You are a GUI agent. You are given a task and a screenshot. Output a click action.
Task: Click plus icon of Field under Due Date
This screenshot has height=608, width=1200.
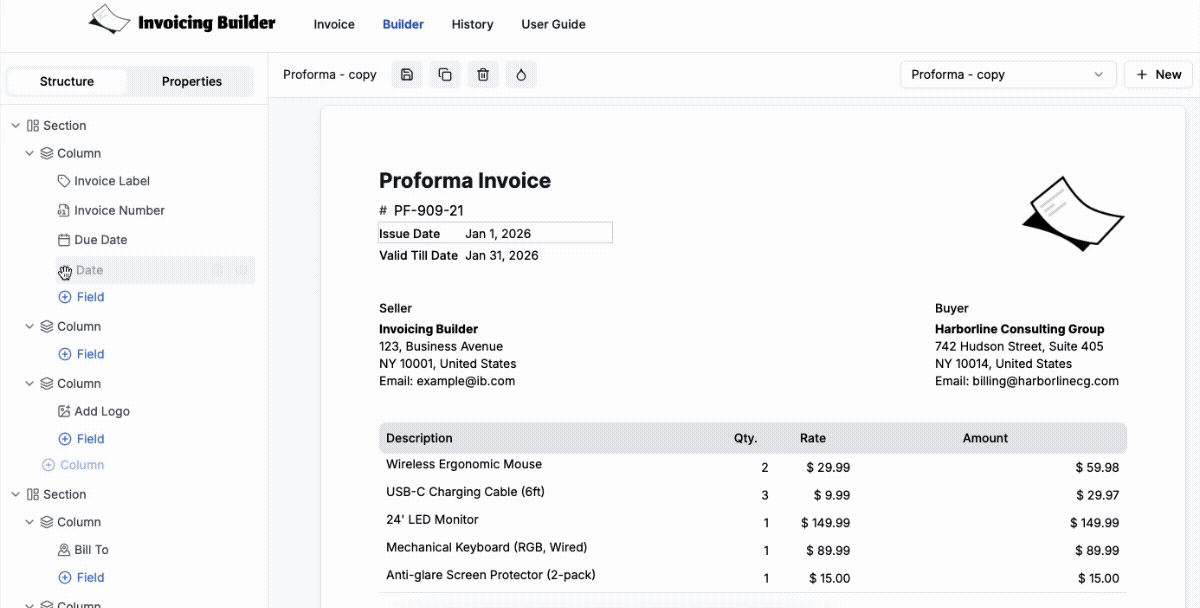[65, 297]
